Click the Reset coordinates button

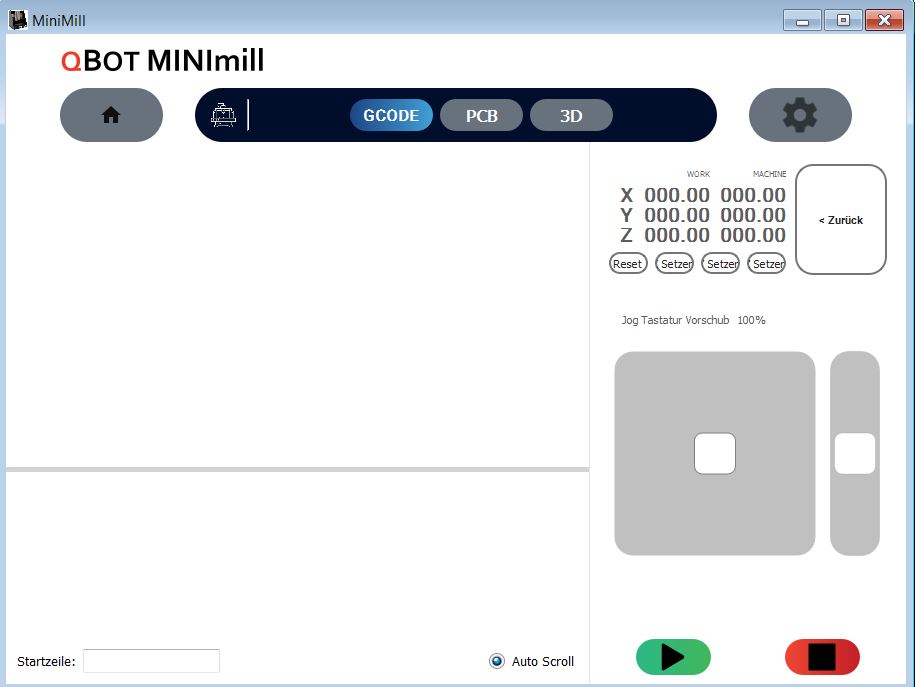628,264
